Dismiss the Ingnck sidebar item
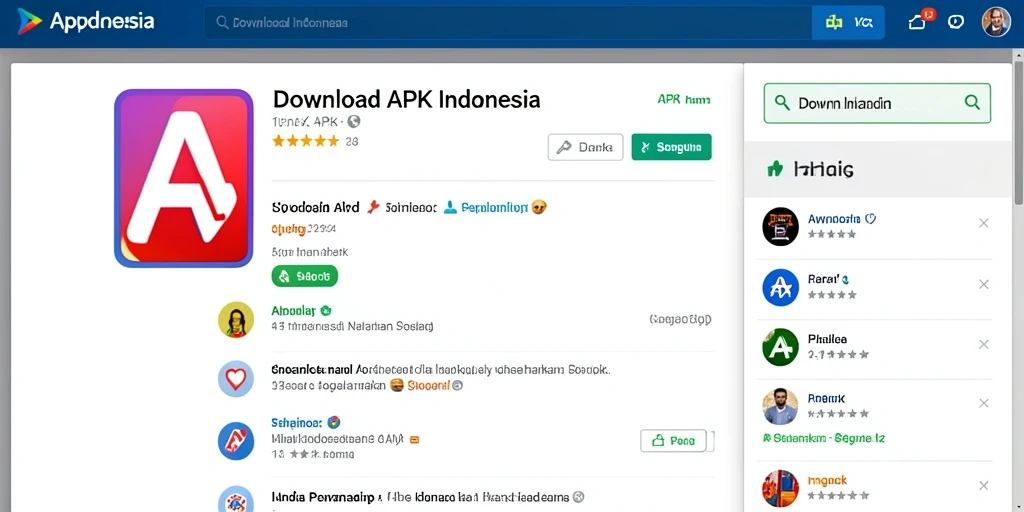This screenshot has width=1024, height=512. coord(984,486)
